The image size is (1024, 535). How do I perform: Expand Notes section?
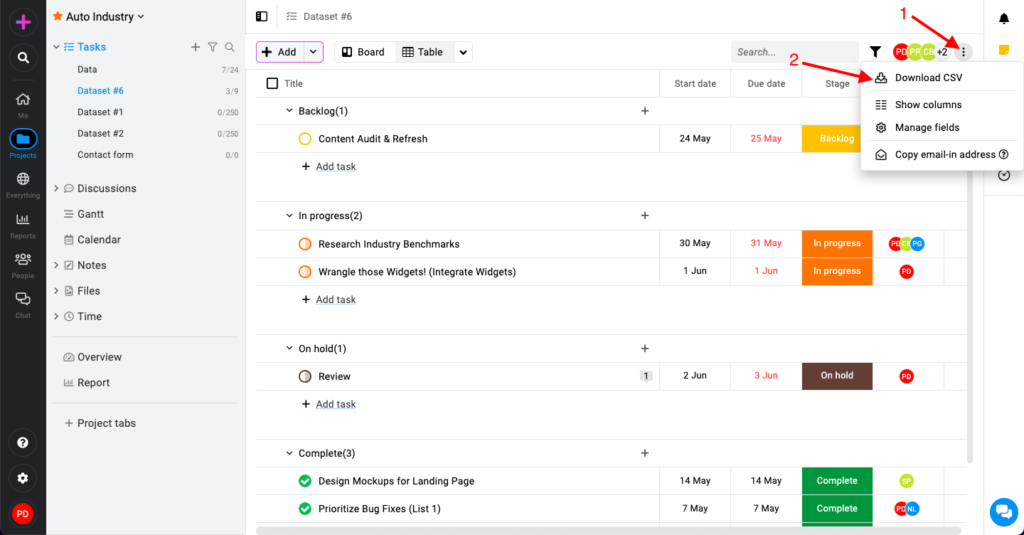56,265
